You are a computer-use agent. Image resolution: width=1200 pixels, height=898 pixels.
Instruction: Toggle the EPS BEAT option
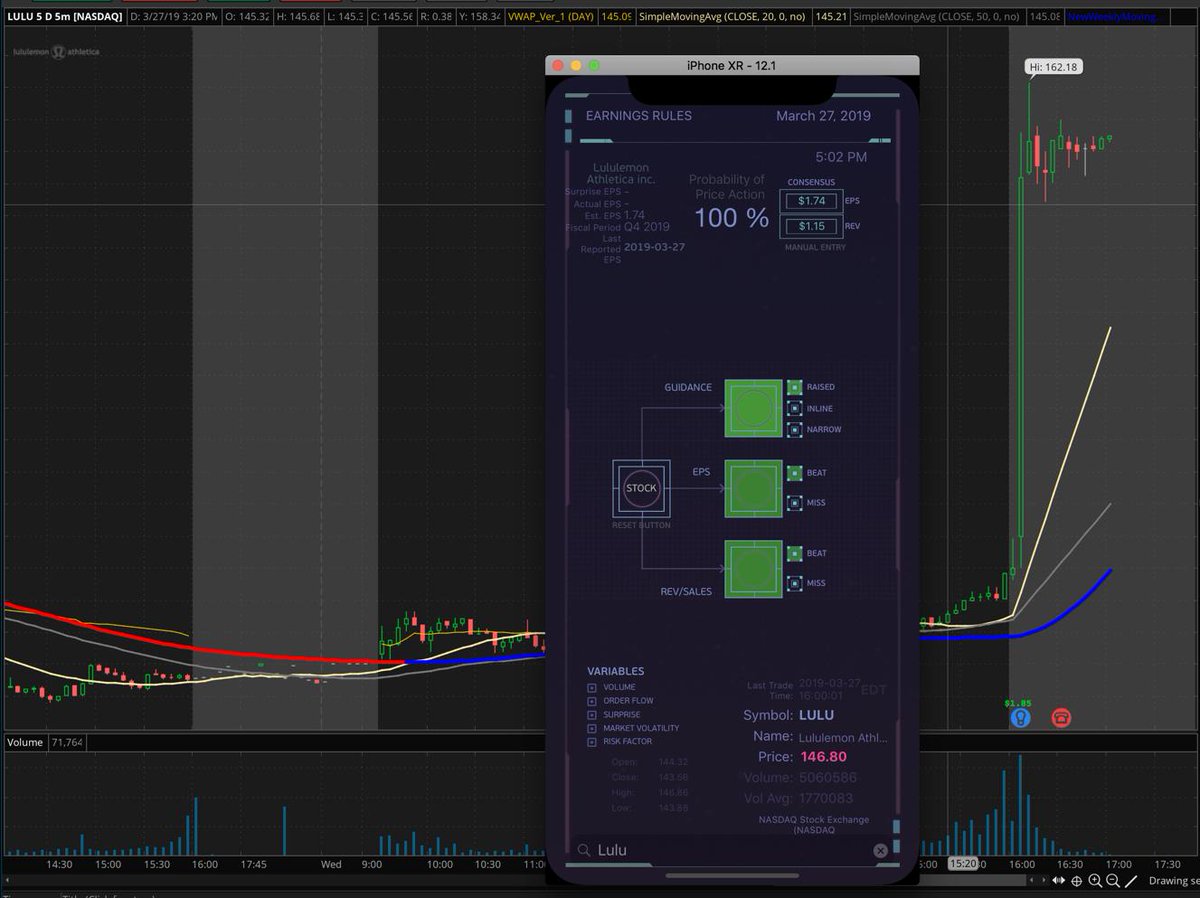795,472
